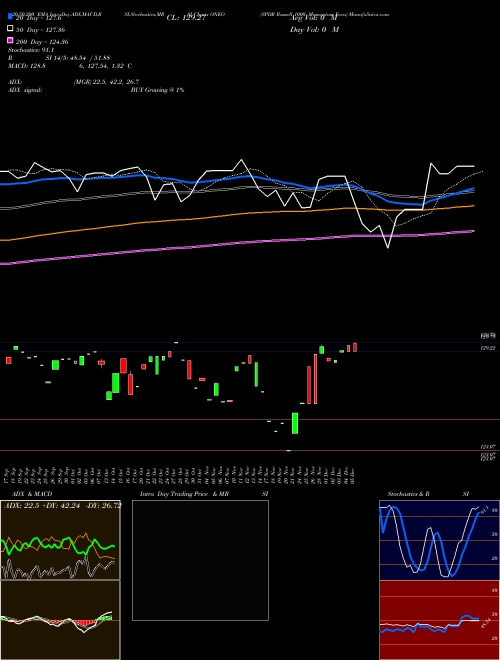Click the blue 20 Day legend swatch
500x660 pixels.
10,17
